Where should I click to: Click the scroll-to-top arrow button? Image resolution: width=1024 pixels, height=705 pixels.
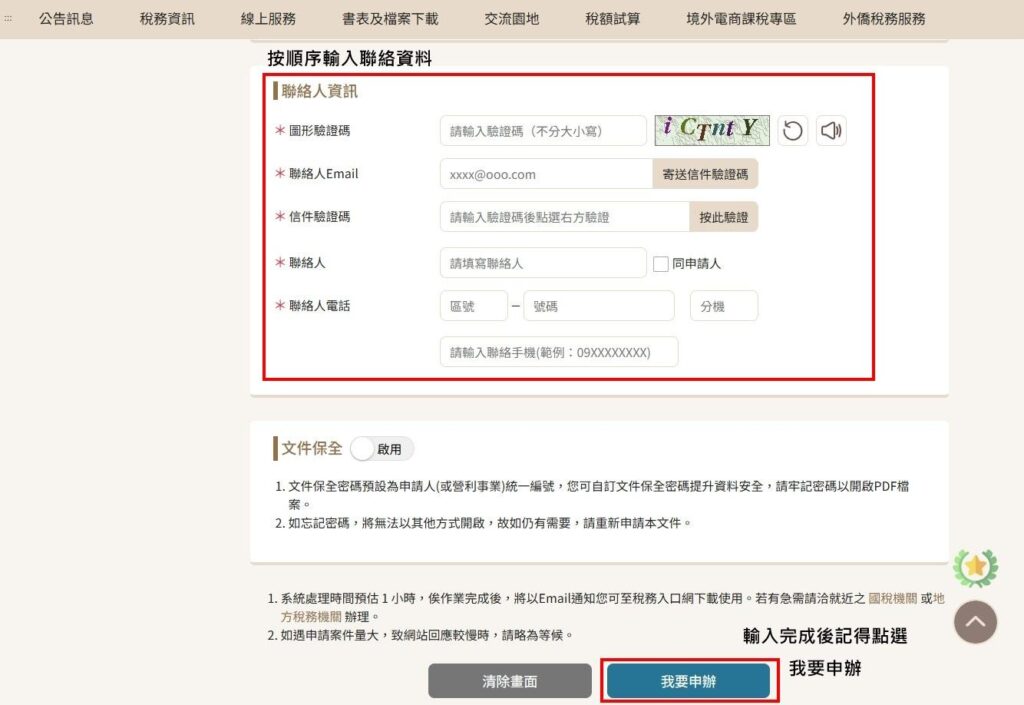point(975,622)
